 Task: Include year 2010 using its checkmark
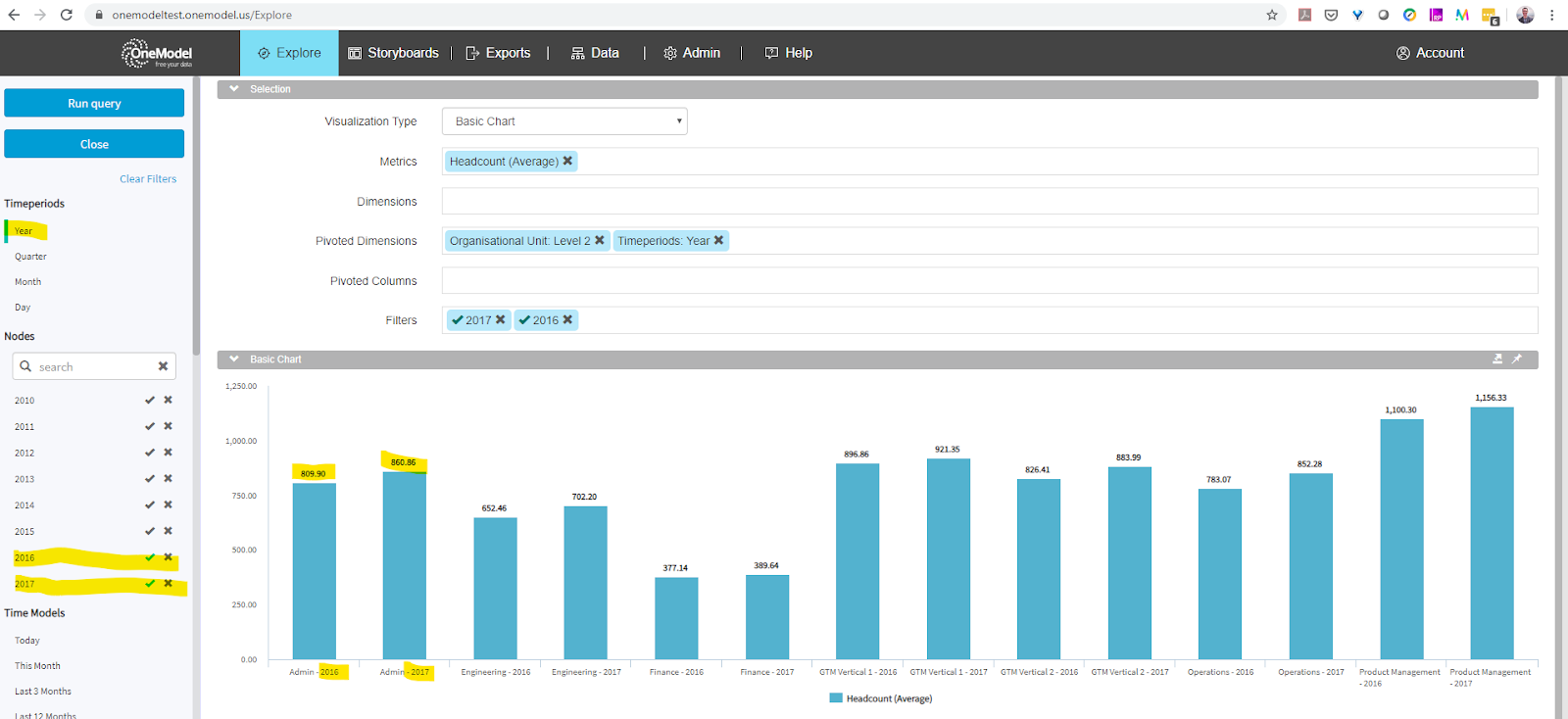point(150,400)
